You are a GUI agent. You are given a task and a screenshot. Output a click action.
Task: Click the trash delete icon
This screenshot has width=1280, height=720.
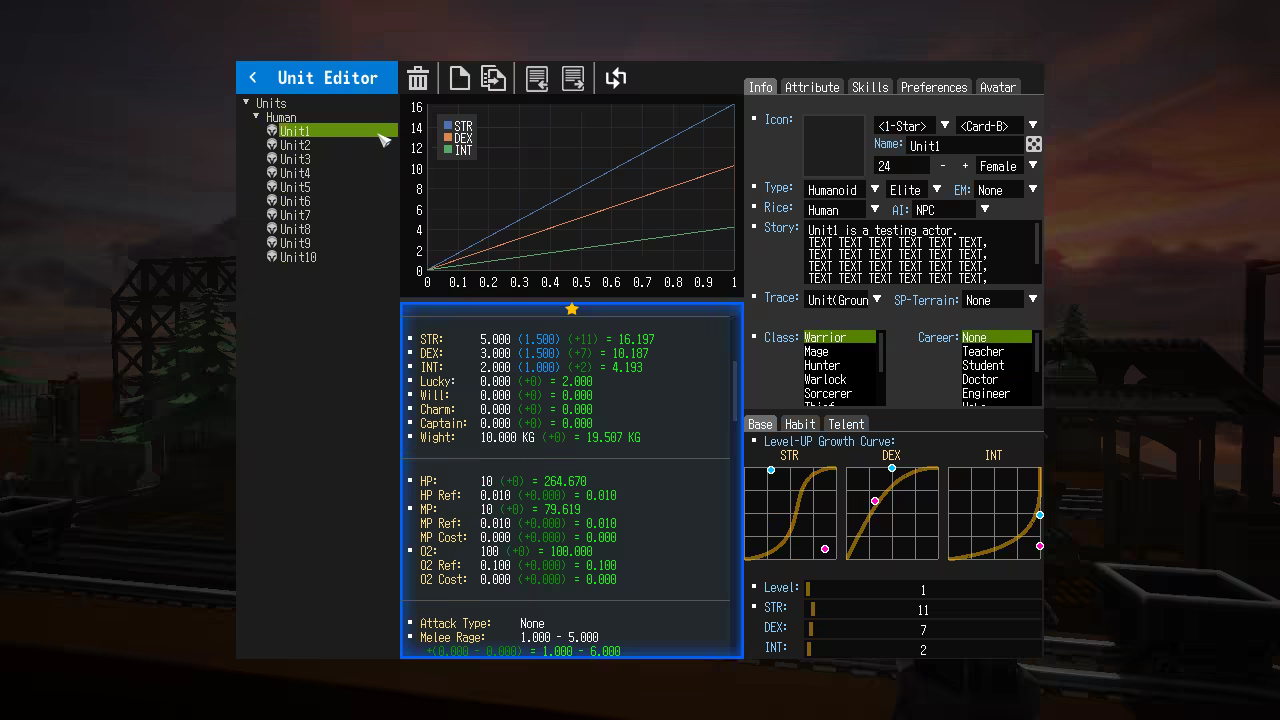[418, 78]
